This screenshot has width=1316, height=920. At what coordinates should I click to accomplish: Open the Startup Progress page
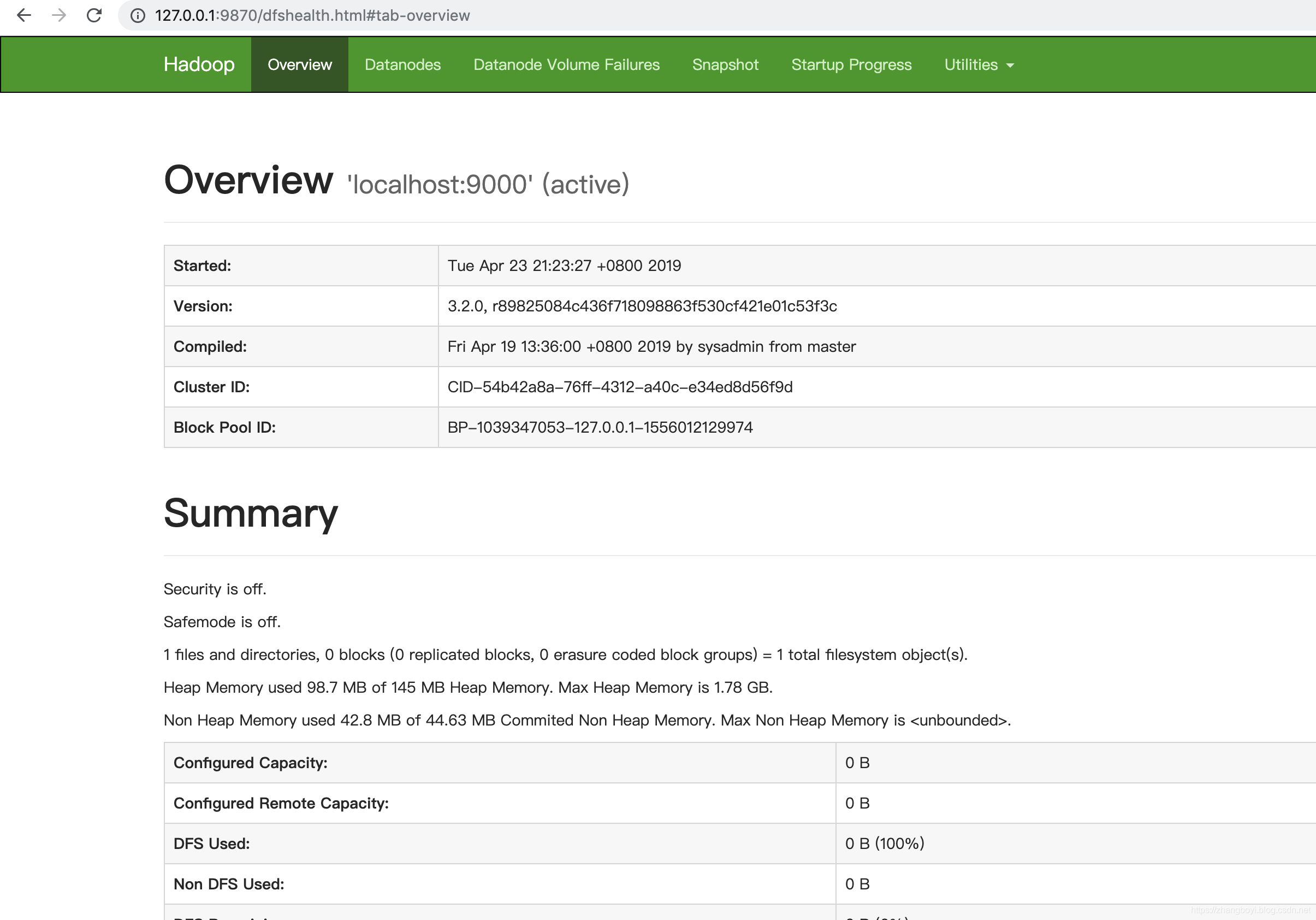click(x=851, y=64)
